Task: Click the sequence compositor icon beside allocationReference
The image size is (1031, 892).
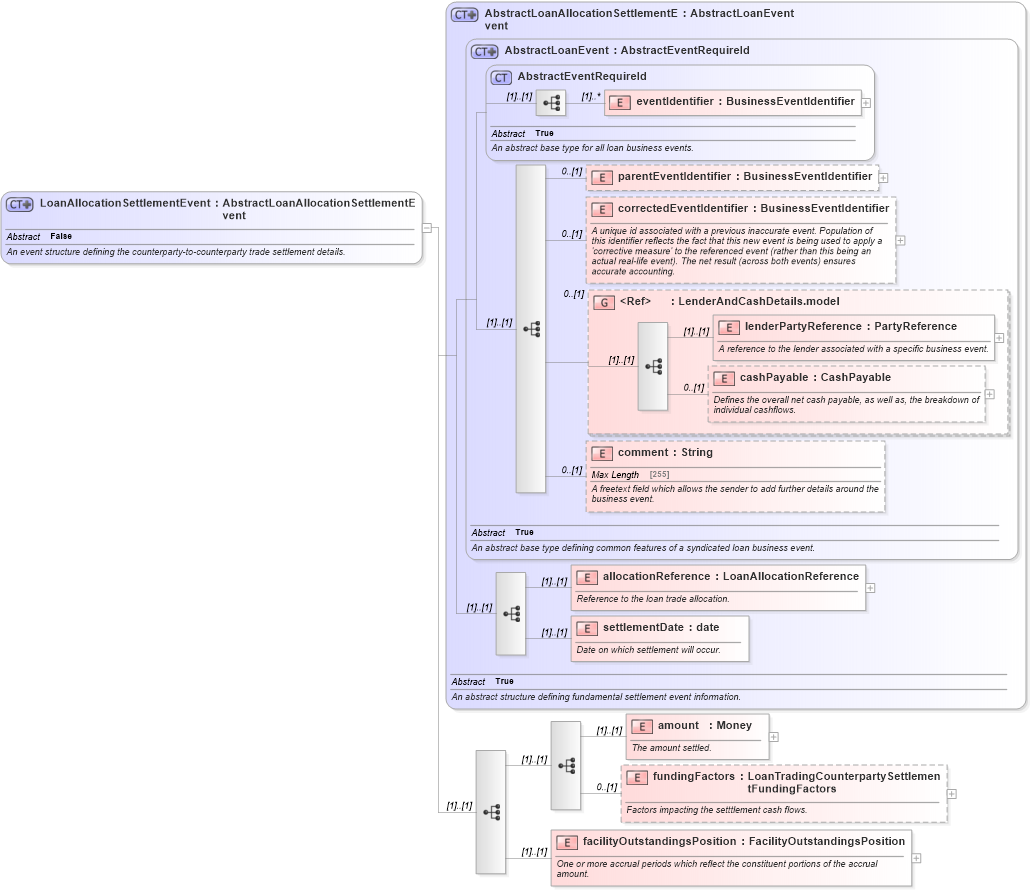Action: (511, 615)
